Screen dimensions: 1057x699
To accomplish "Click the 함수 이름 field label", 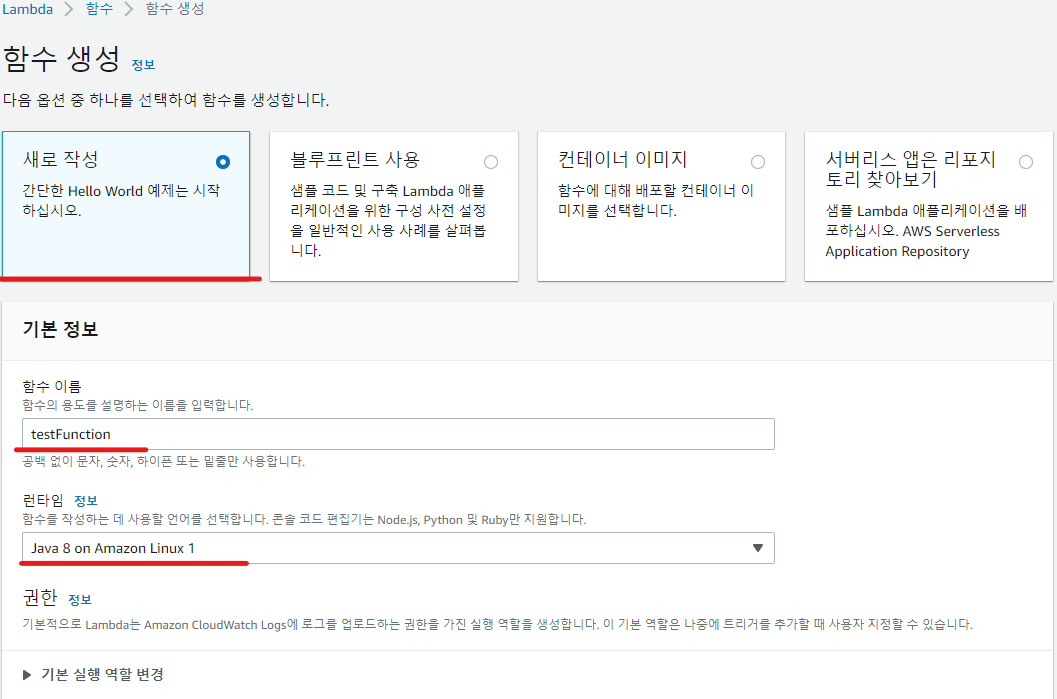I will coord(52,386).
